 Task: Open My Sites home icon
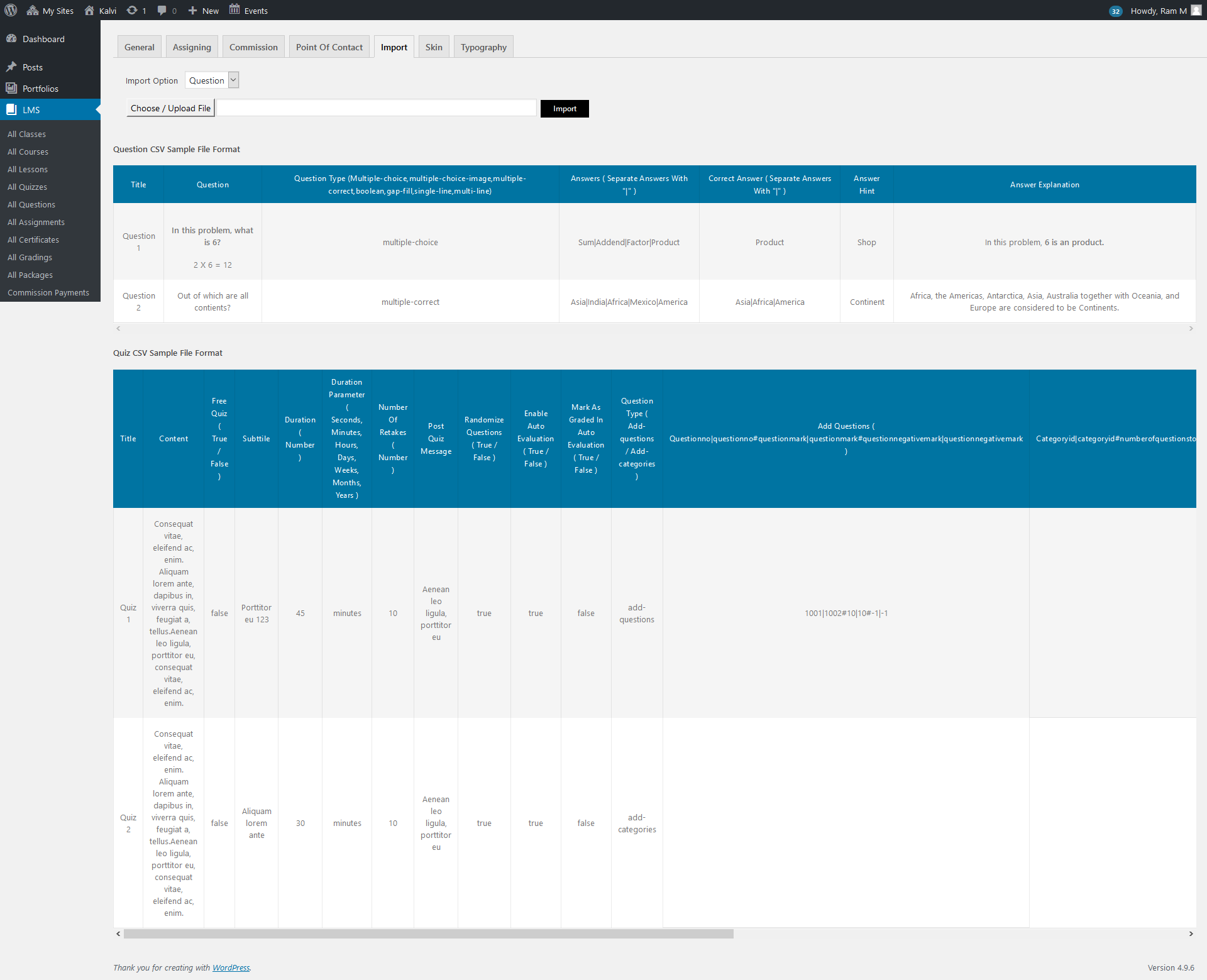[x=33, y=10]
